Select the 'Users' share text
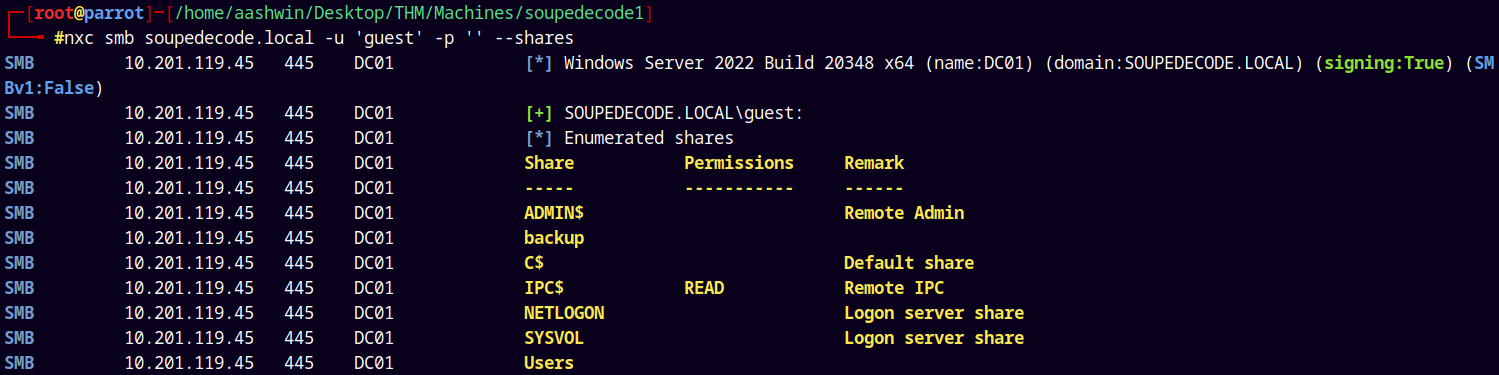The image size is (1499, 375). click(x=549, y=363)
